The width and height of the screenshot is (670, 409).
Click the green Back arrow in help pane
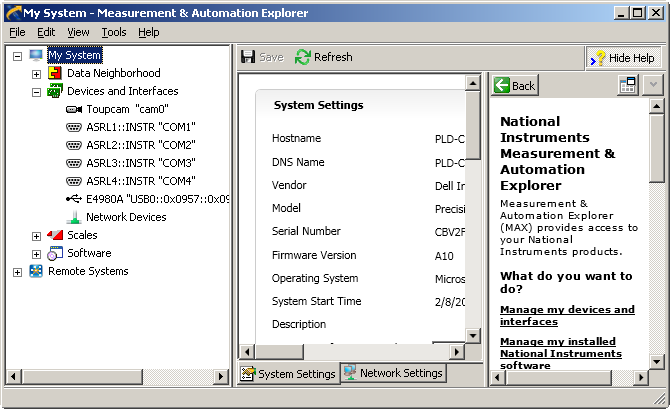[x=502, y=85]
